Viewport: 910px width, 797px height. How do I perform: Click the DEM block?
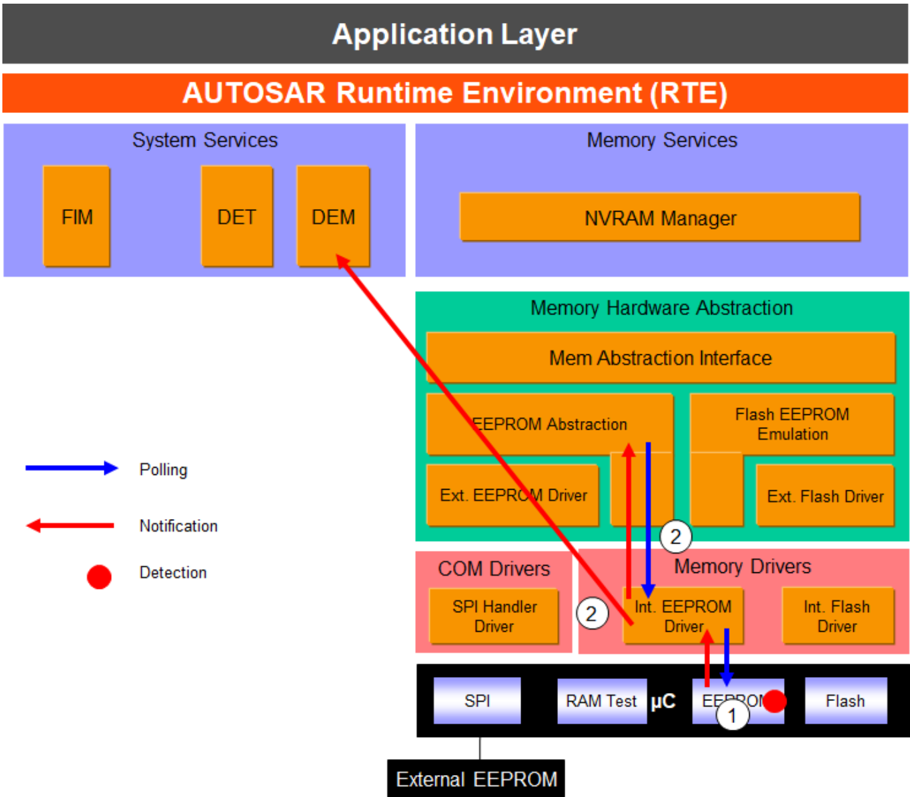(x=333, y=217)
